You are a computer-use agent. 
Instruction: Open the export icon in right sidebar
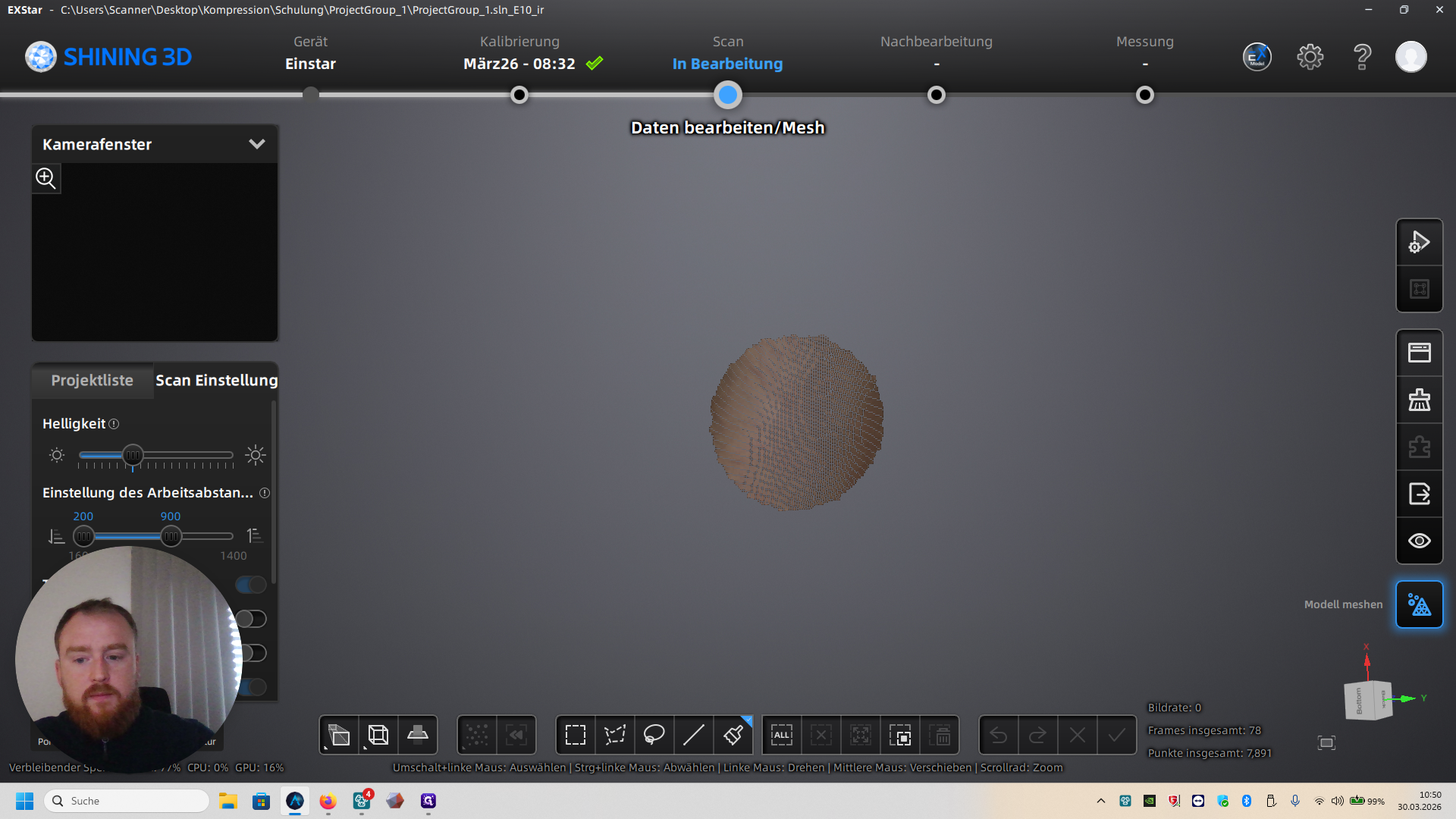coord(1419,494)
